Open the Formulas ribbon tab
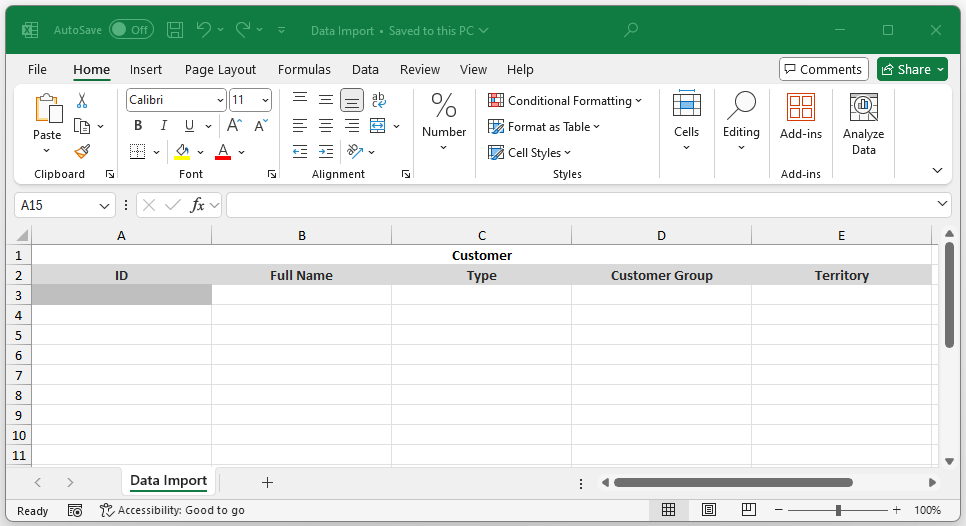The height and width of the screenshot is (526, 966). point(304,69)
